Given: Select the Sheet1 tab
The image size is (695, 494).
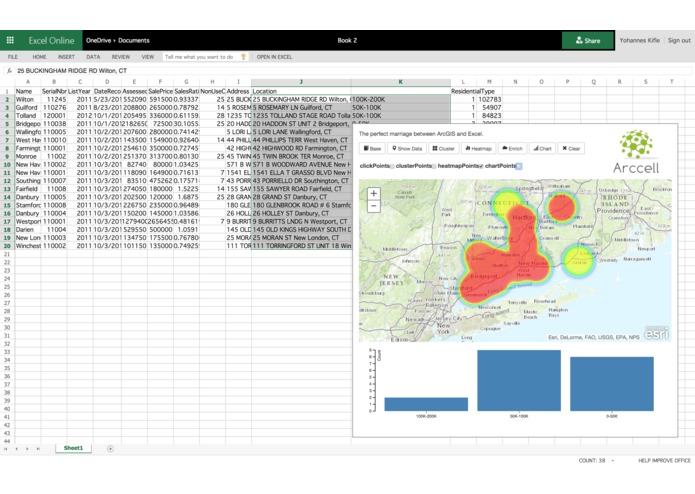Looking at the screenshot, I should pyautogui.click(x=73, y=448).
